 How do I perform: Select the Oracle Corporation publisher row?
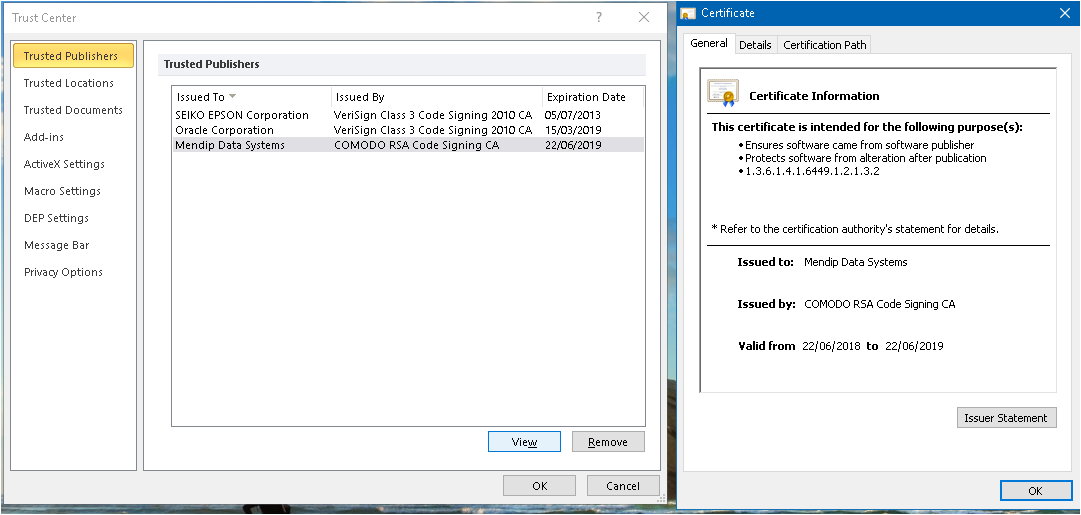click(408, 130)
